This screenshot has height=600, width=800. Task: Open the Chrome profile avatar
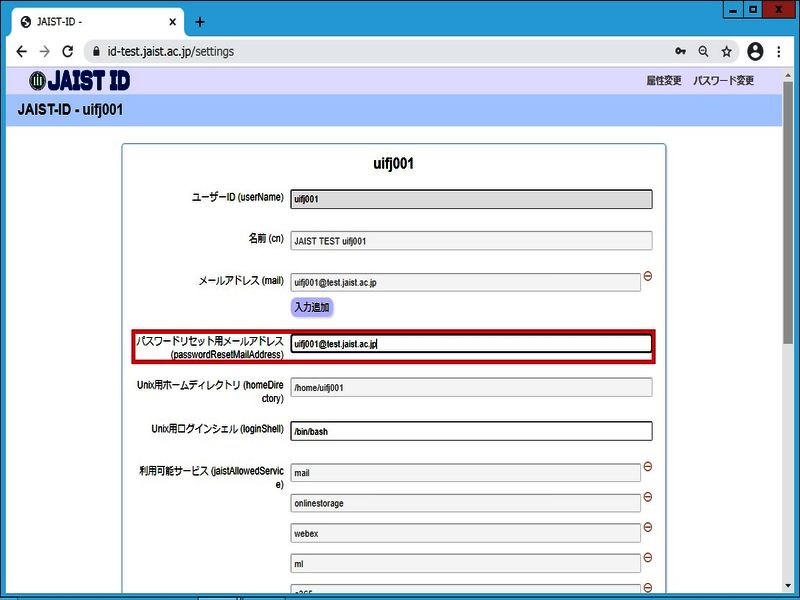click(755, 51)
